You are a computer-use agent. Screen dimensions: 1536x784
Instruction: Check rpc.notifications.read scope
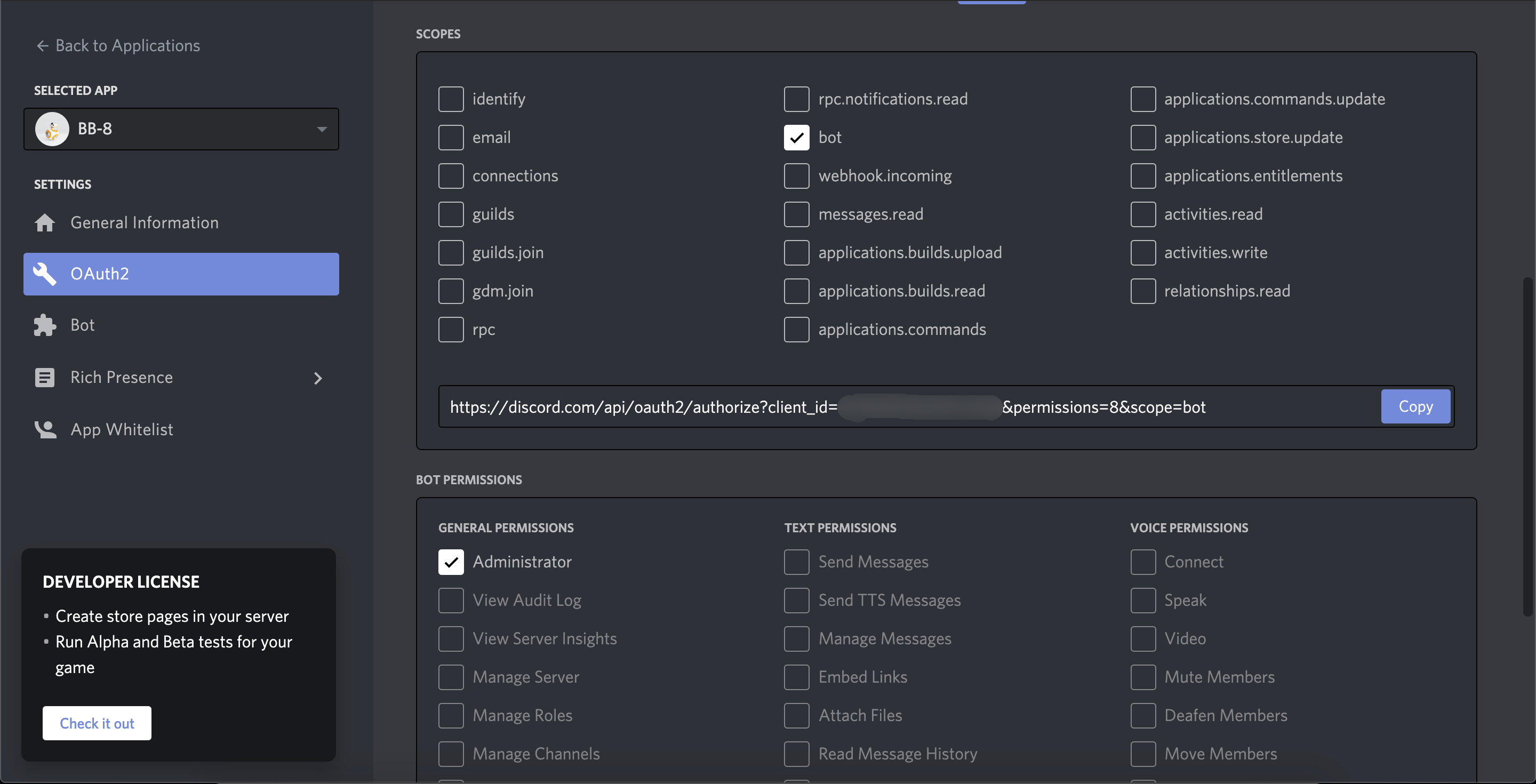[797, 99]
